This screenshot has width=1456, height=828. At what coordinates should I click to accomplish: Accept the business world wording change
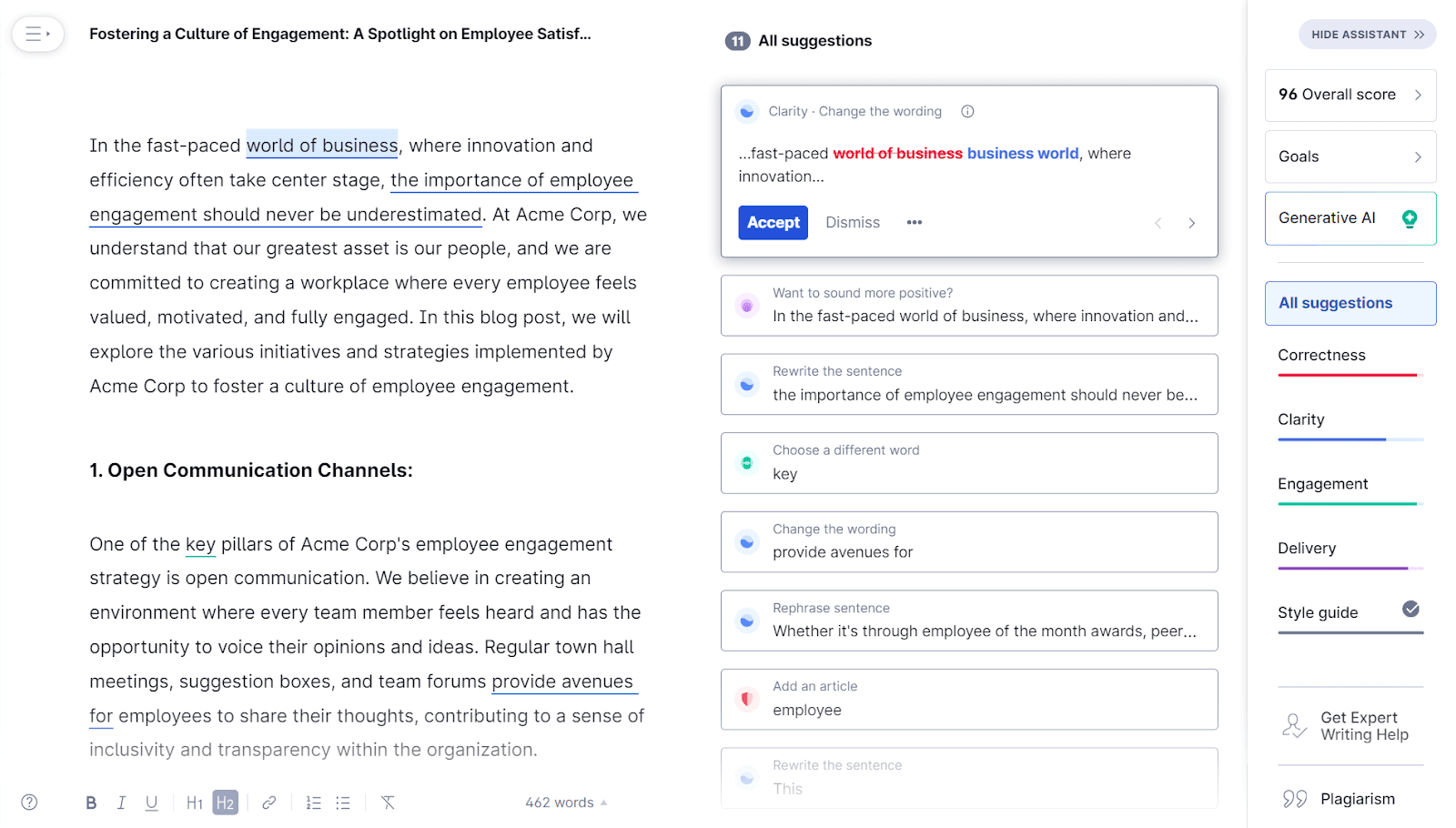click(773, 222)
